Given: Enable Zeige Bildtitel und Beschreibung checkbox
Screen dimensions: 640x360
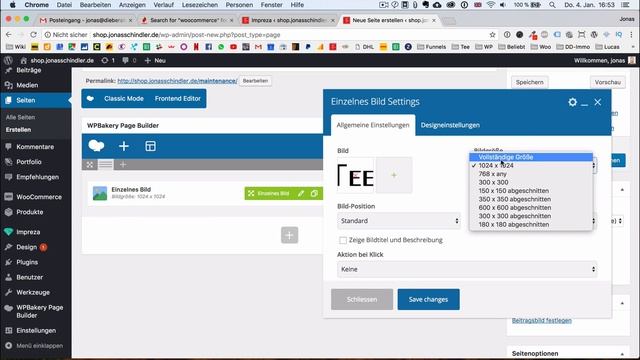Looking at the screenshot, I should tap(343, 240).
